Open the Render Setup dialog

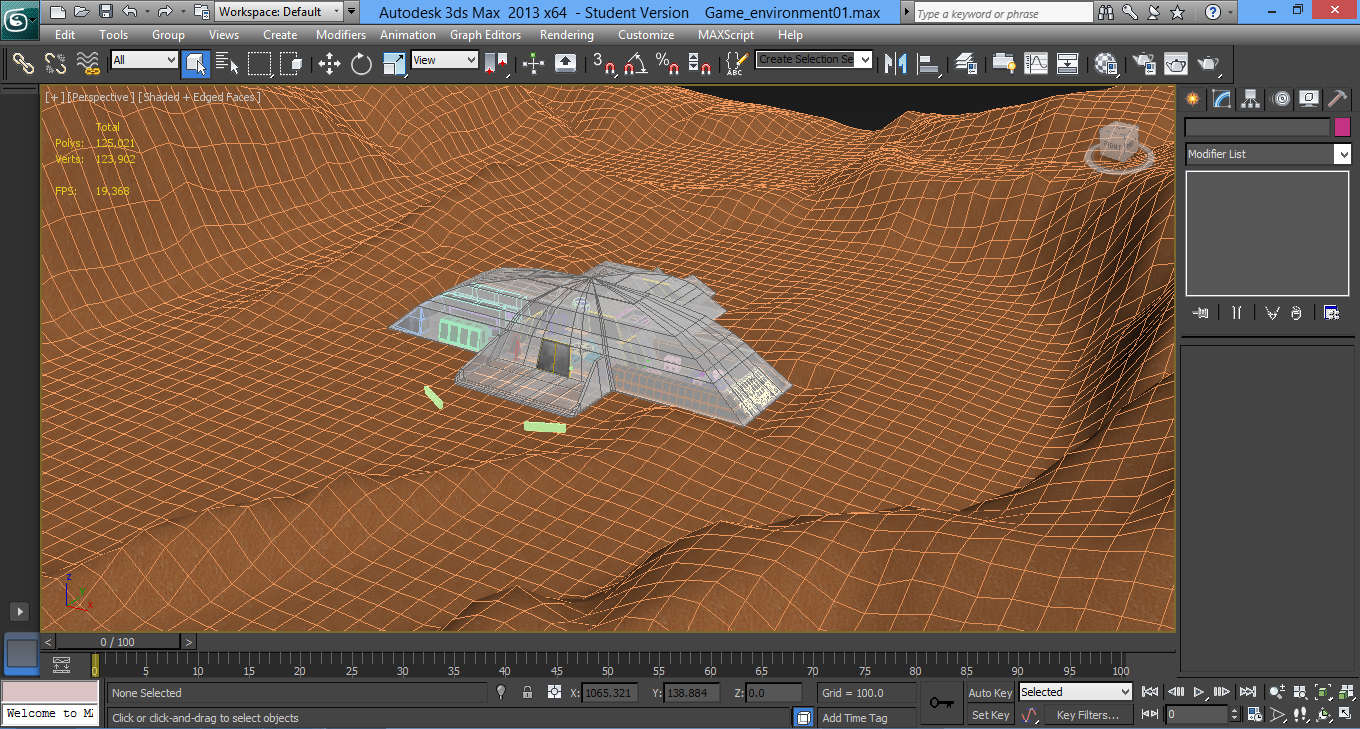[x=1144, y=64]
